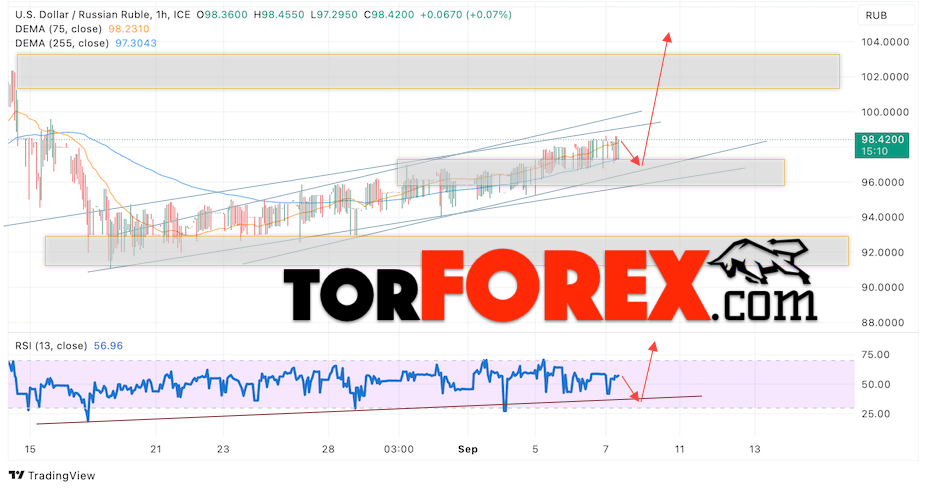Image resolution: width=927 pixels, height=490 pixels.
Task: Click the TradingView logo
Action: click(52, 475)
